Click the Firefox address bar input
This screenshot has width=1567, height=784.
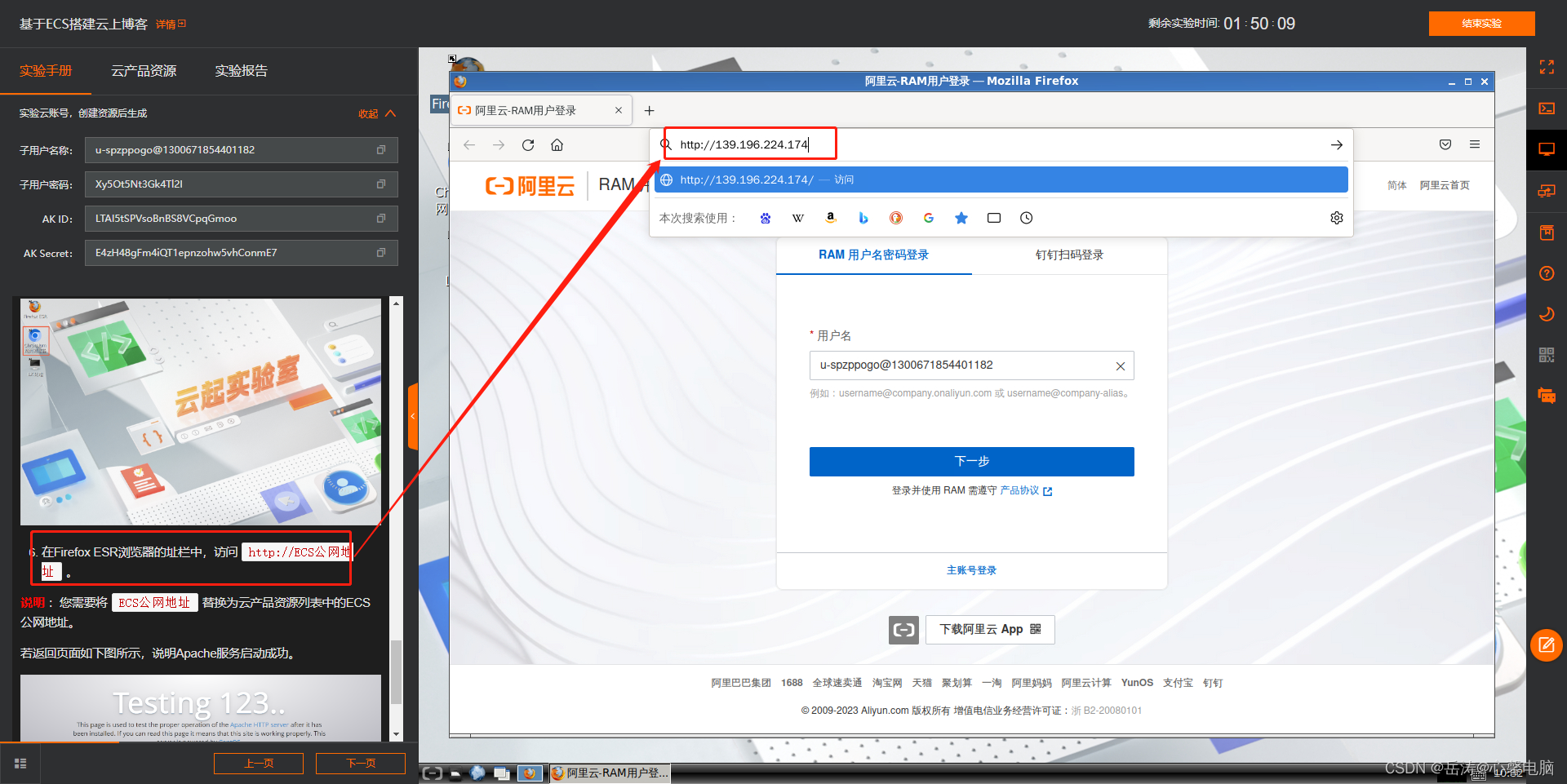[x=1000, y=144]
